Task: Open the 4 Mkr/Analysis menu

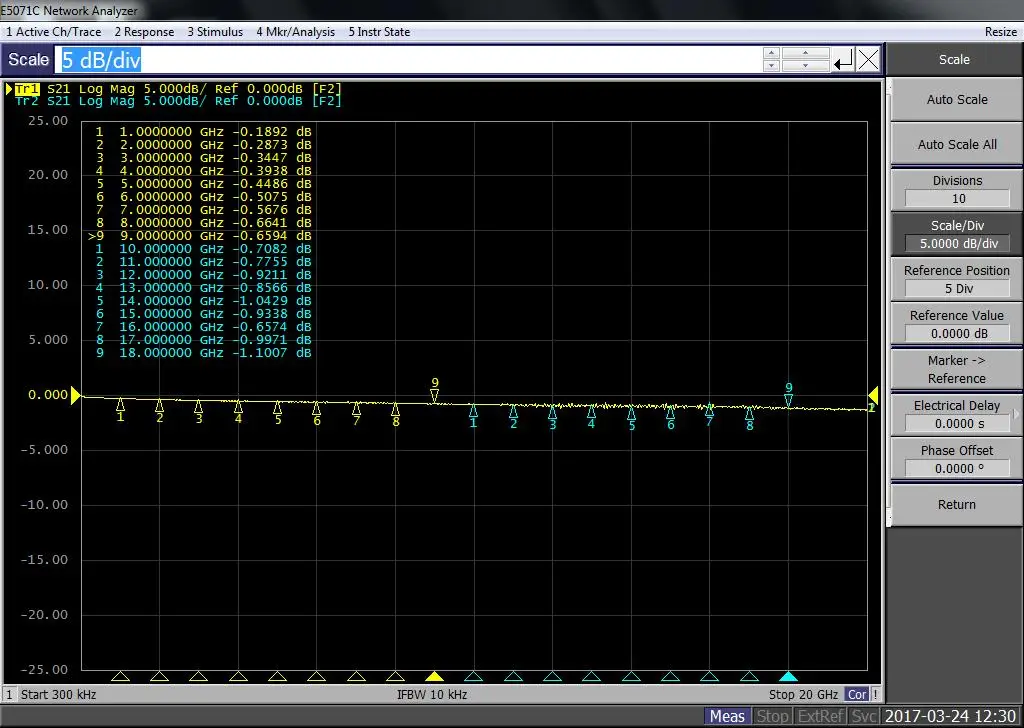Action: pos(295,31)
